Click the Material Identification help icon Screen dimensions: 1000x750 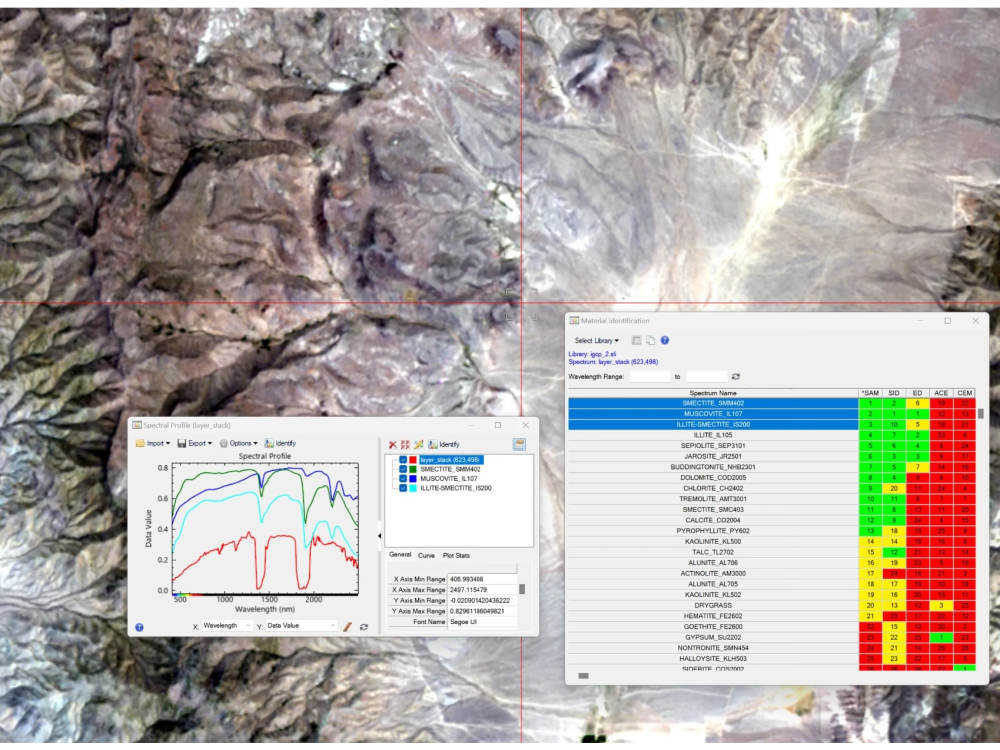(665, 341)
